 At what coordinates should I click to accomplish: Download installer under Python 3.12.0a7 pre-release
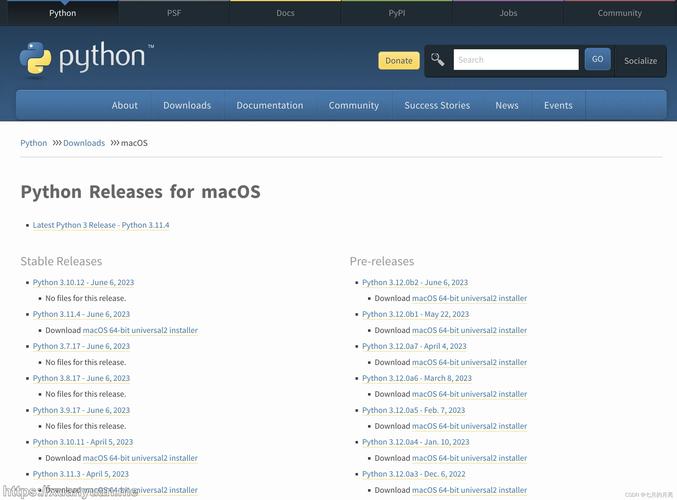click(469, 362)
